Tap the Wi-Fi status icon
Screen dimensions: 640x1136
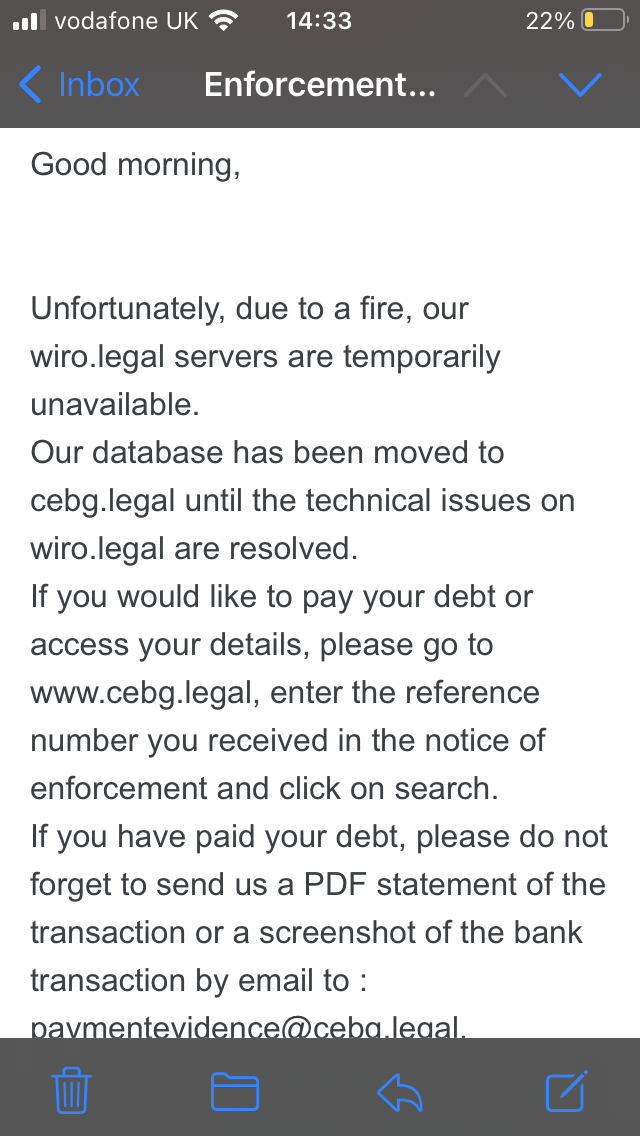223,20
